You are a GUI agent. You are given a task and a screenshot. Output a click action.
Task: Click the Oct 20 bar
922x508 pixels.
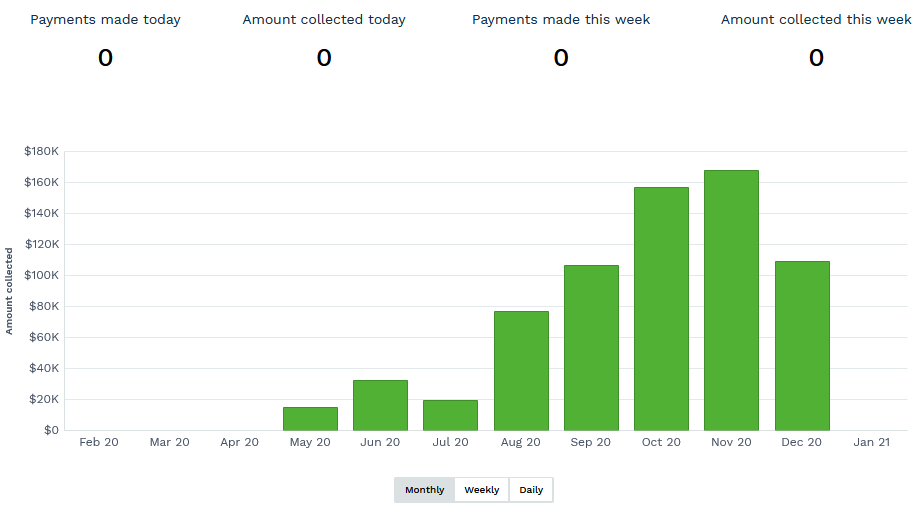661,309
